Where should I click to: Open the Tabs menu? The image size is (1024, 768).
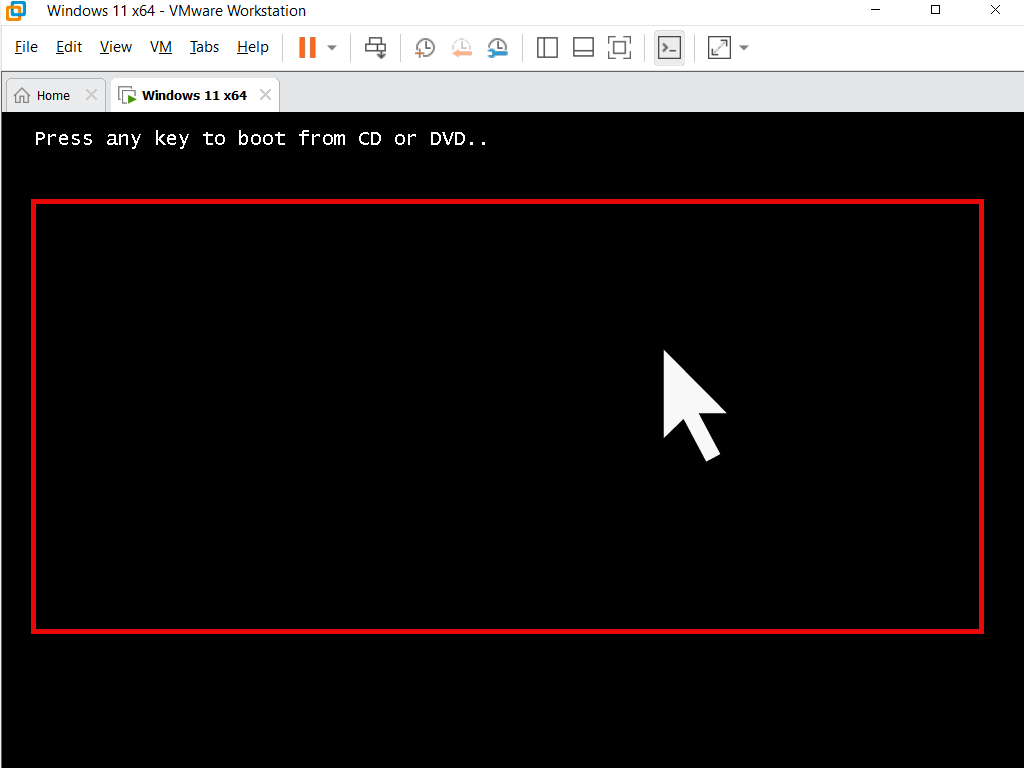[204, 47]
